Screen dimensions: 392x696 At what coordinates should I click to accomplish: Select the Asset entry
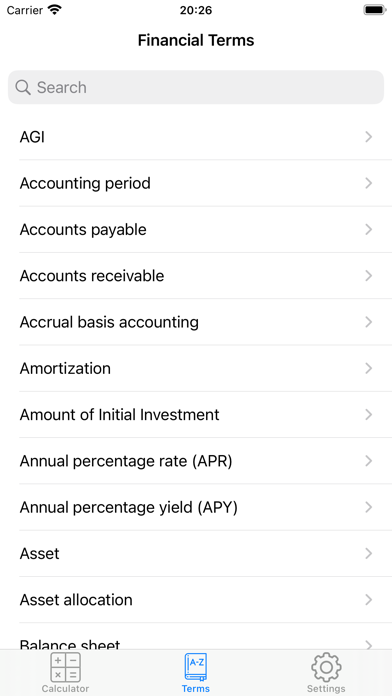coord(196,554)
